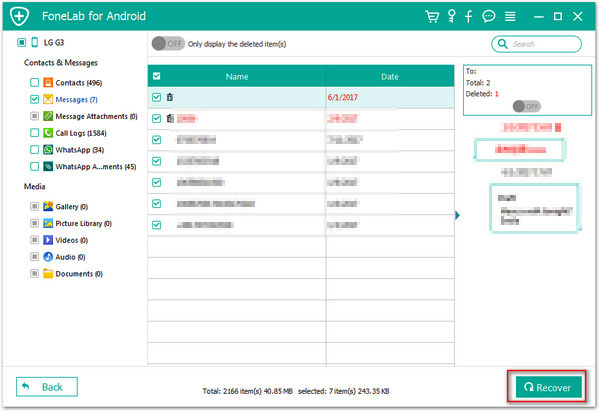Click the magnifier icon in search box
Screen dimensions: 600x412
point(502,44)
